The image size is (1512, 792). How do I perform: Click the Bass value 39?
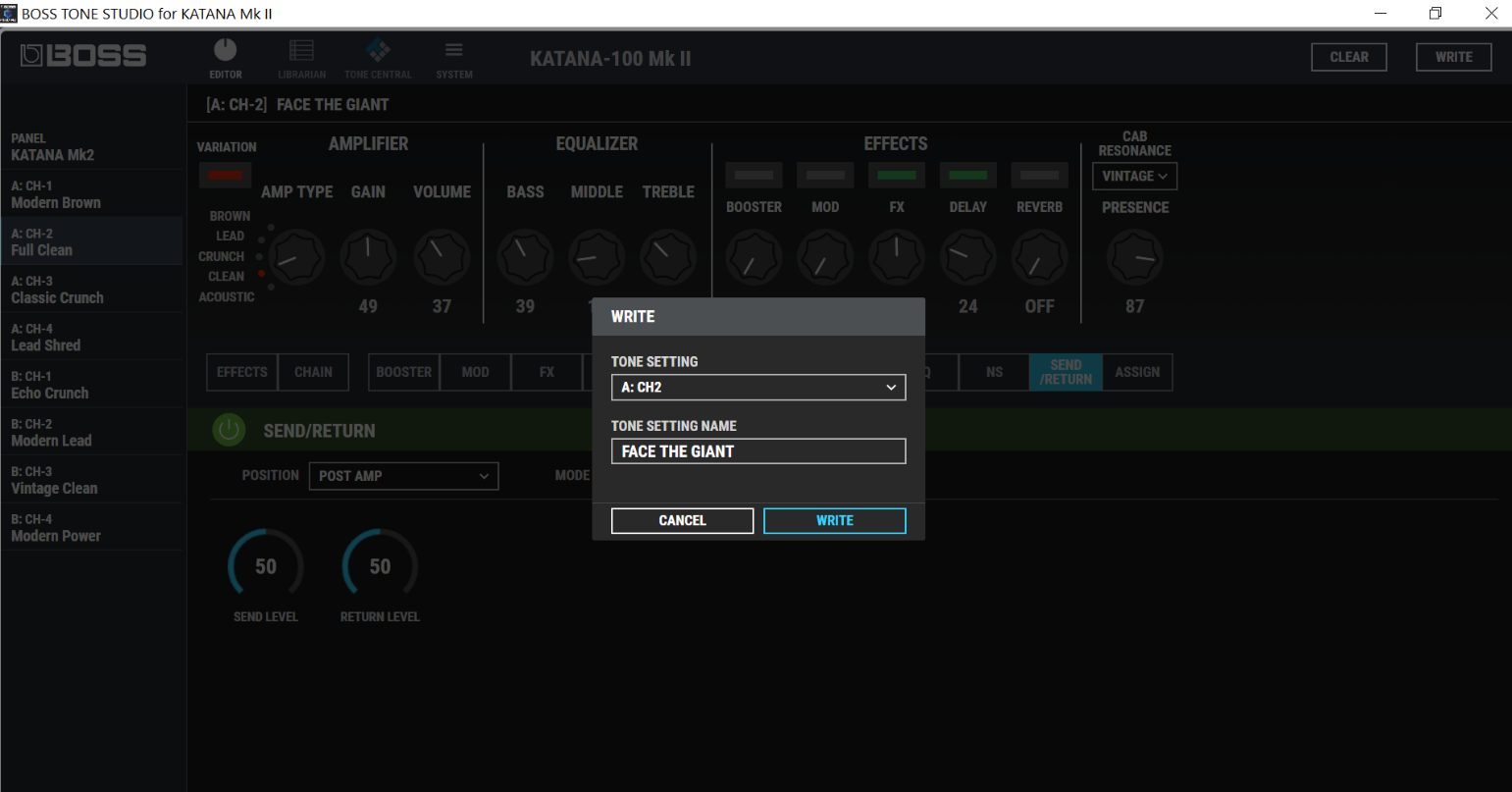[x=525, y=306]
